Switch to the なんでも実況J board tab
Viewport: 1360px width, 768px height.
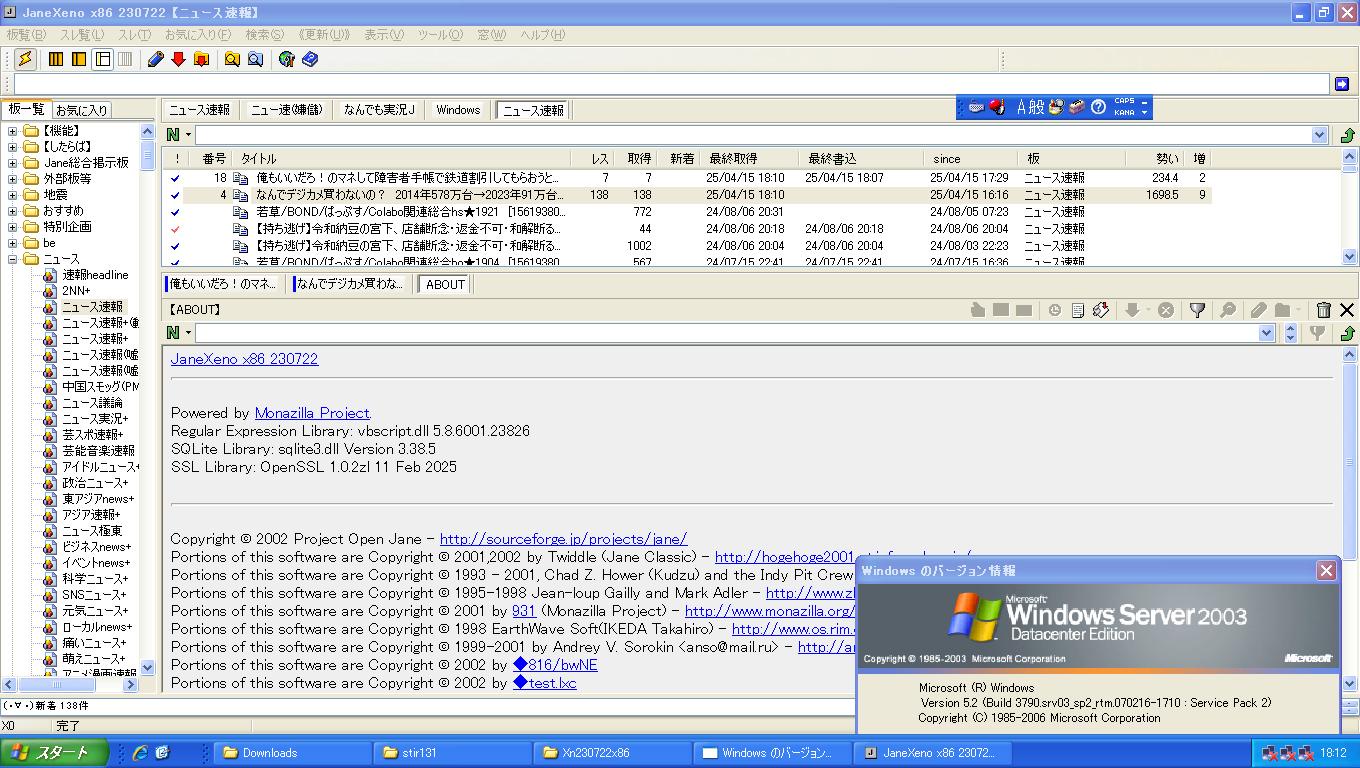[379, 110]
